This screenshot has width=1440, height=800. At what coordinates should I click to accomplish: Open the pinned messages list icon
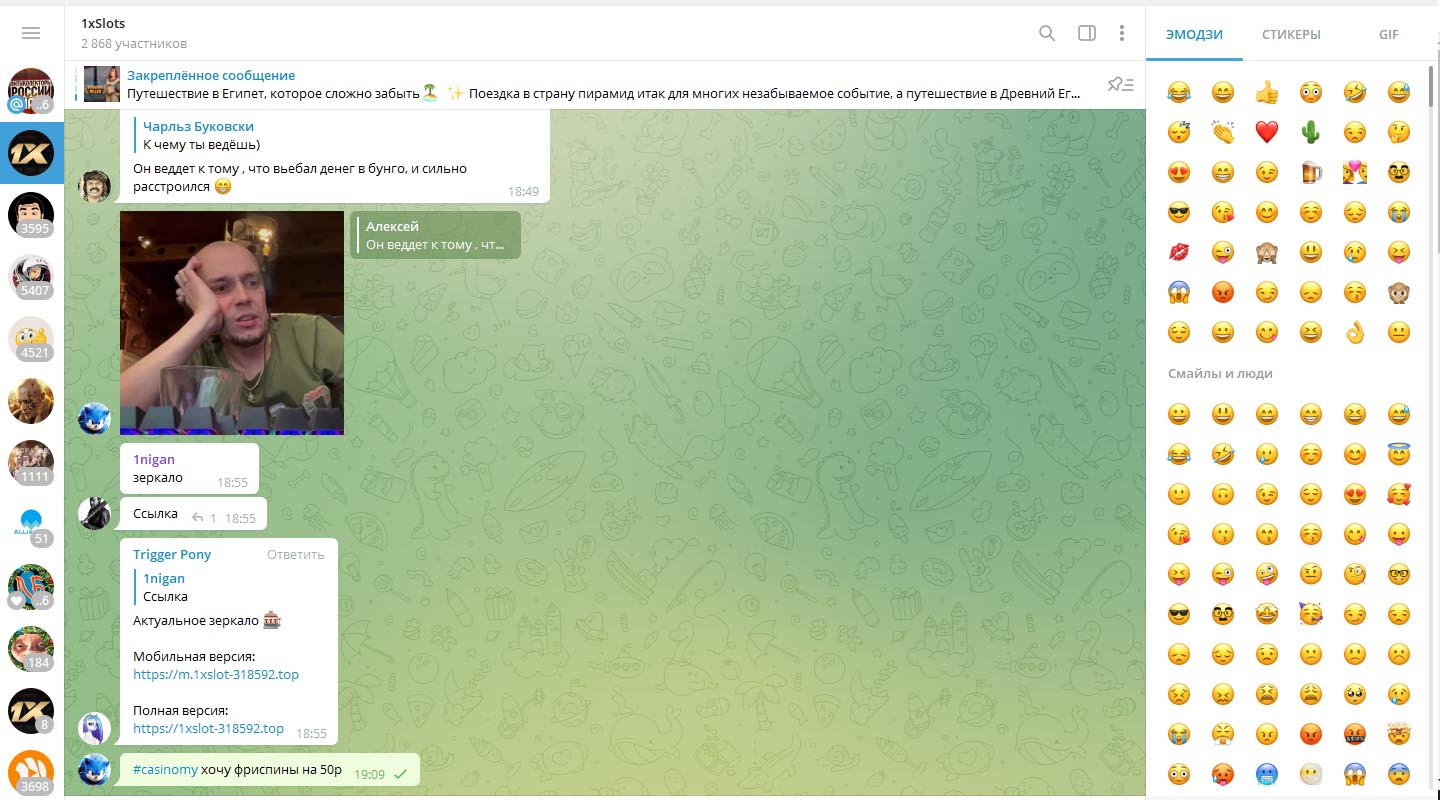[1121, 85]
